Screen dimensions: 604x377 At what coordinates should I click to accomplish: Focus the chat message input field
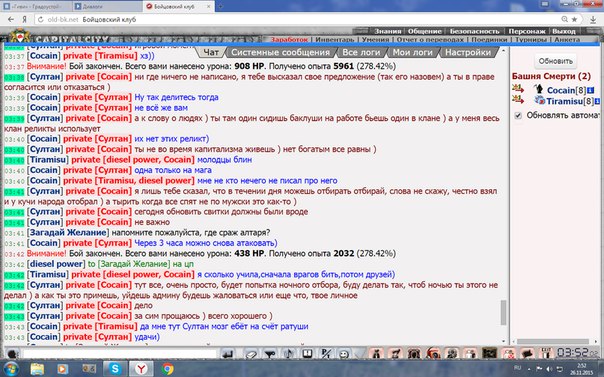click(120, 354)
